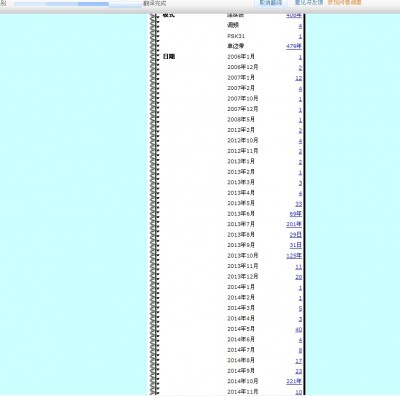400x396 pixels.
Task: Open count link 17 for 2014年8月
Action: click(298, 361)
